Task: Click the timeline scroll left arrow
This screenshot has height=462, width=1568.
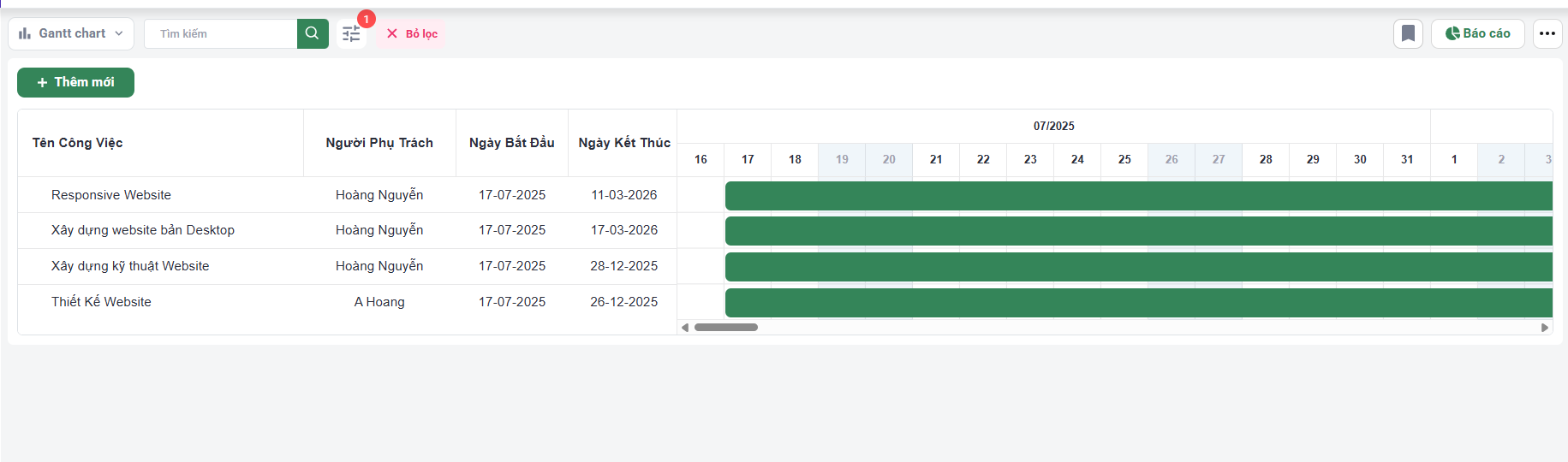Action: click(x=684, y=327)
